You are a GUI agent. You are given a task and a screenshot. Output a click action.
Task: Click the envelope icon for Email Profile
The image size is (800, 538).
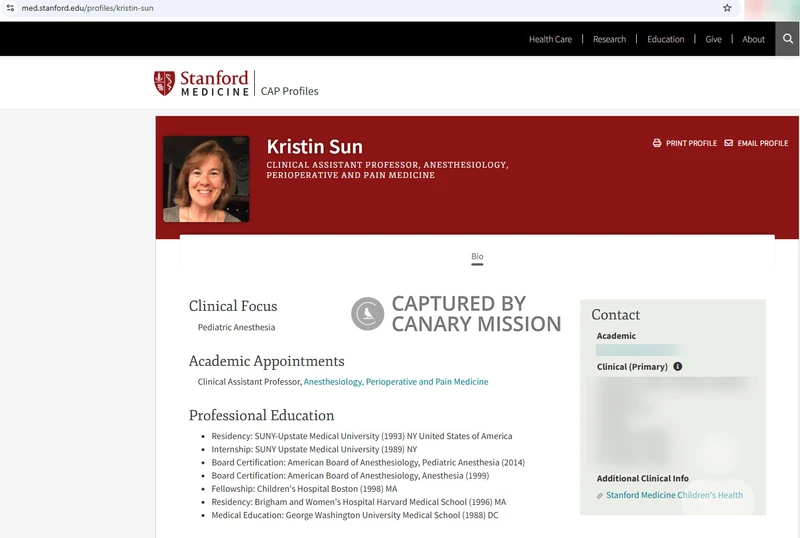point(729,143)
